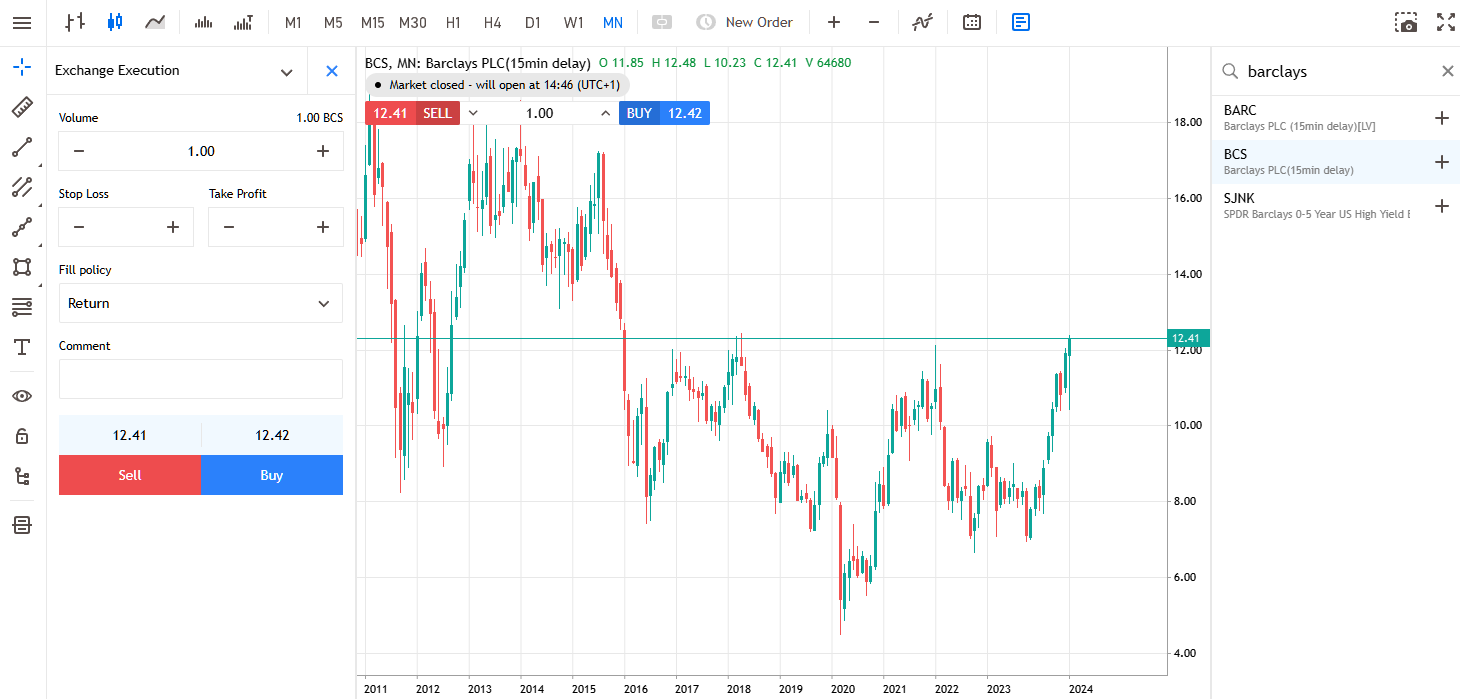Select the crosshair cursor tool
The width and height of the screenshot is (1460, 699).
pos(22,68)
